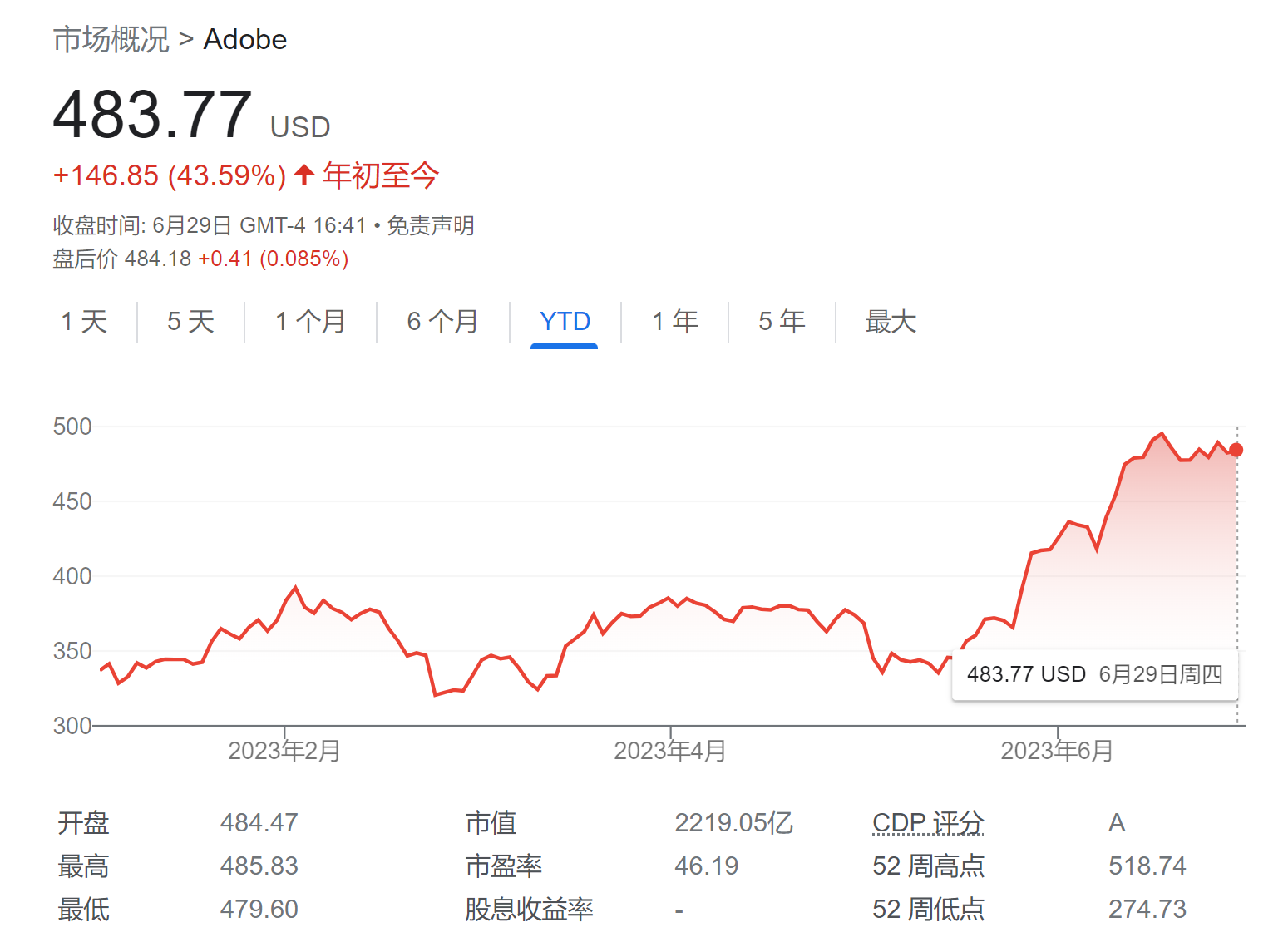Click the red endpoint dot on the chart
This screenshot has width=1288, height=942.
(x=1235, y=450)
